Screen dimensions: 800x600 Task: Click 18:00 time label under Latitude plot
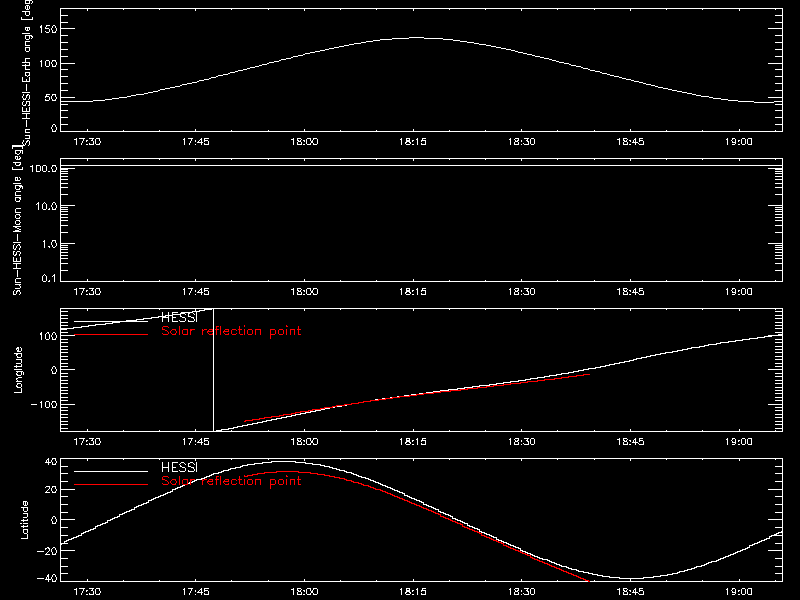(x=304, y=592)
